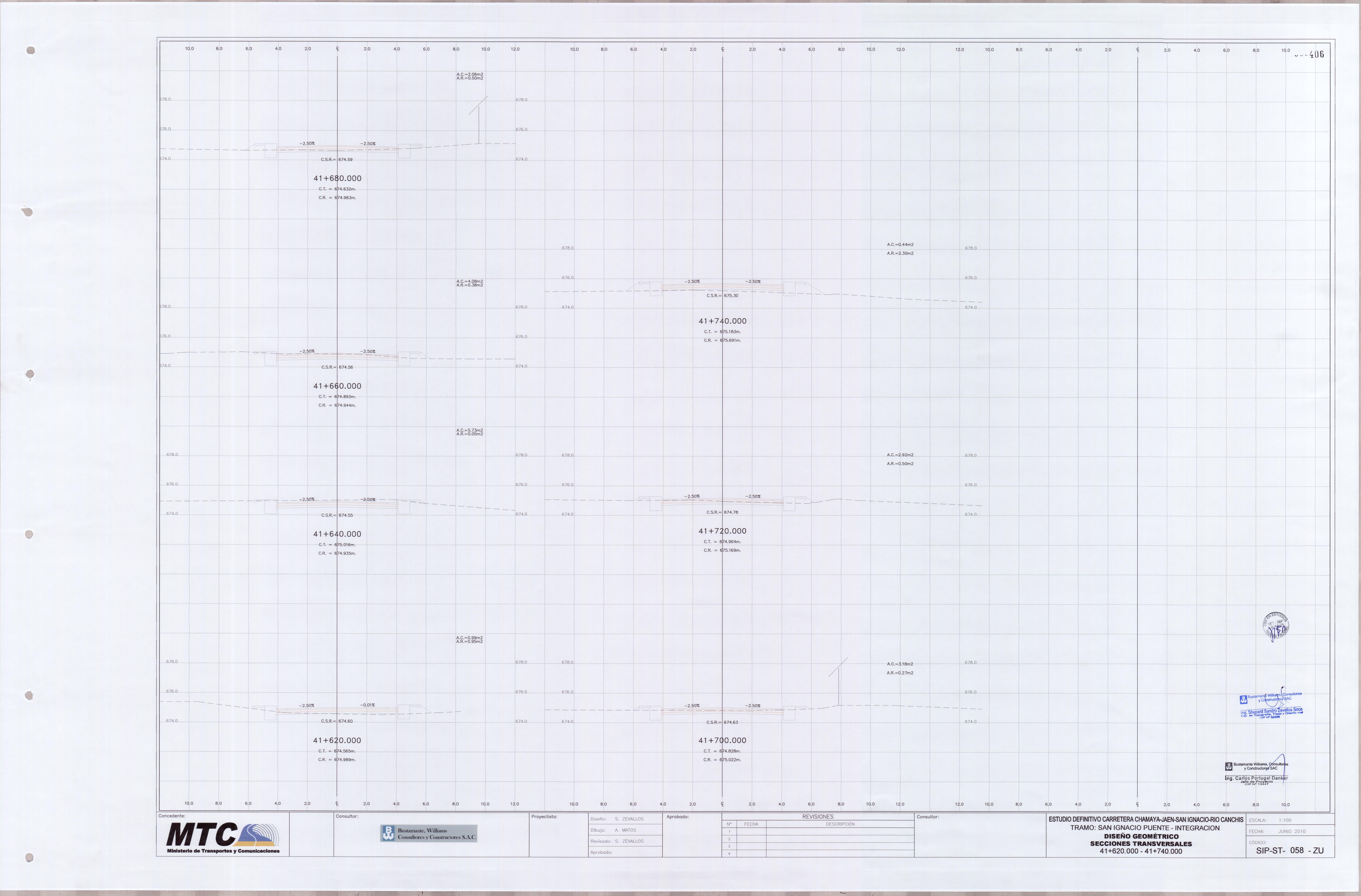Select the cross-section title 41+640.000
Viewport: 1361px width, 896px height.
click(337, 534)
